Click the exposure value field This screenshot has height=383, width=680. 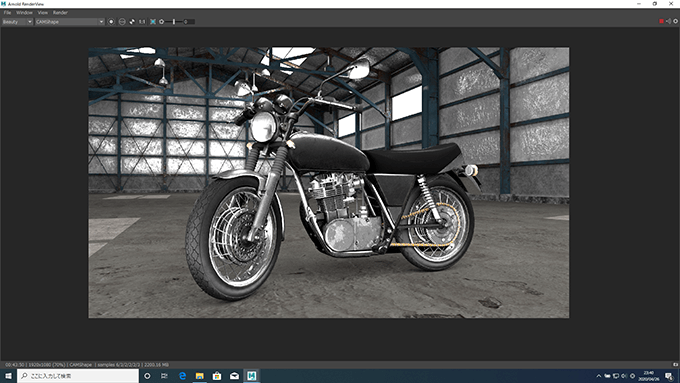pos(188,22)
